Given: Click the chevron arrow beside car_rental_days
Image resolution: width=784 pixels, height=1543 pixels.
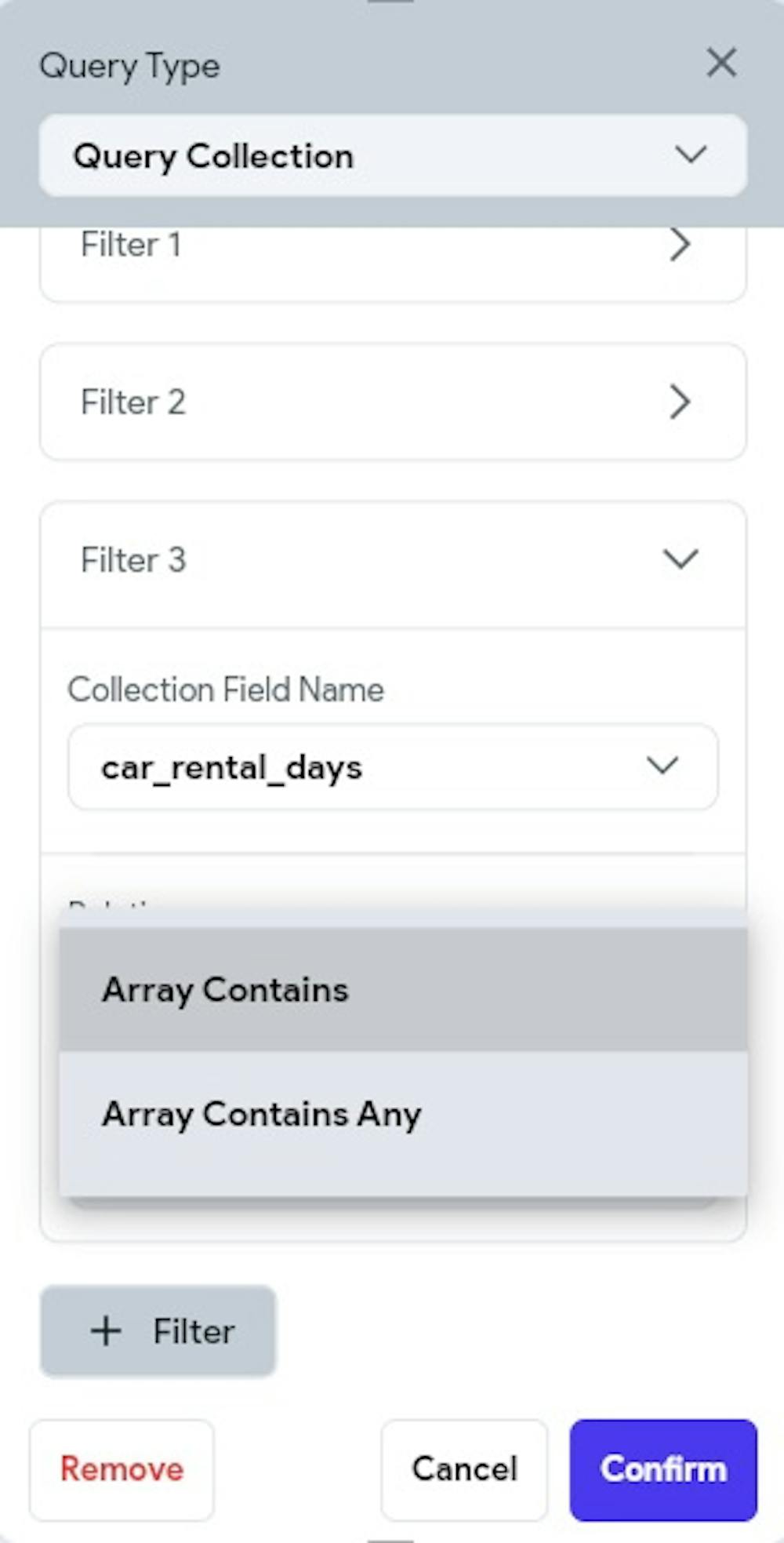Looking at the screenshot, I should [662, 766].
